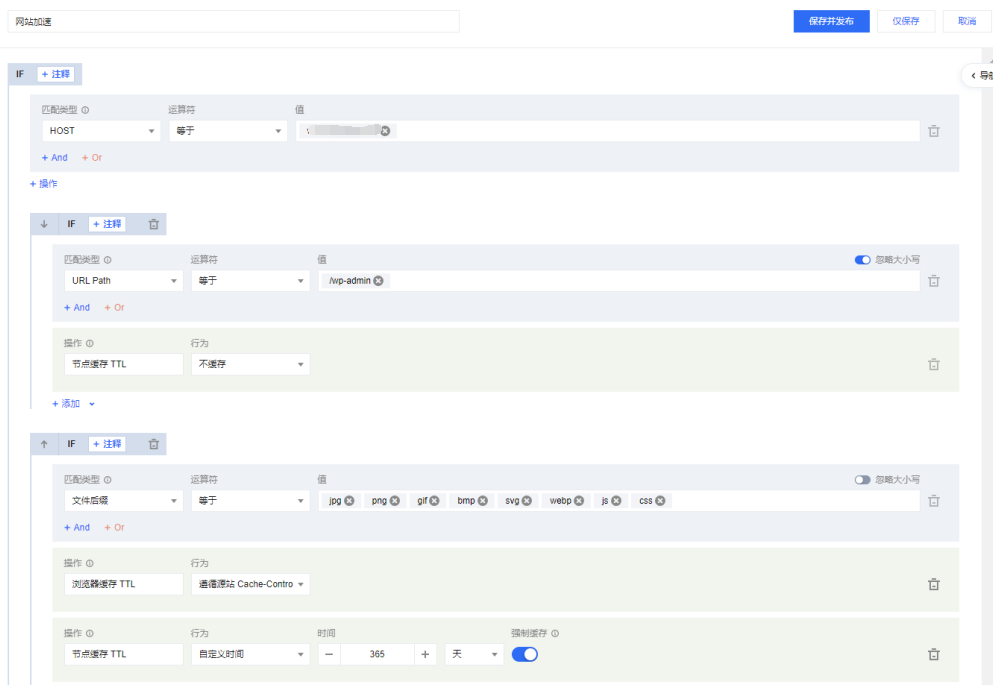The image size is (993, 685).
Task: Move the URL Path rule down
Action: [x=42, y=223]
